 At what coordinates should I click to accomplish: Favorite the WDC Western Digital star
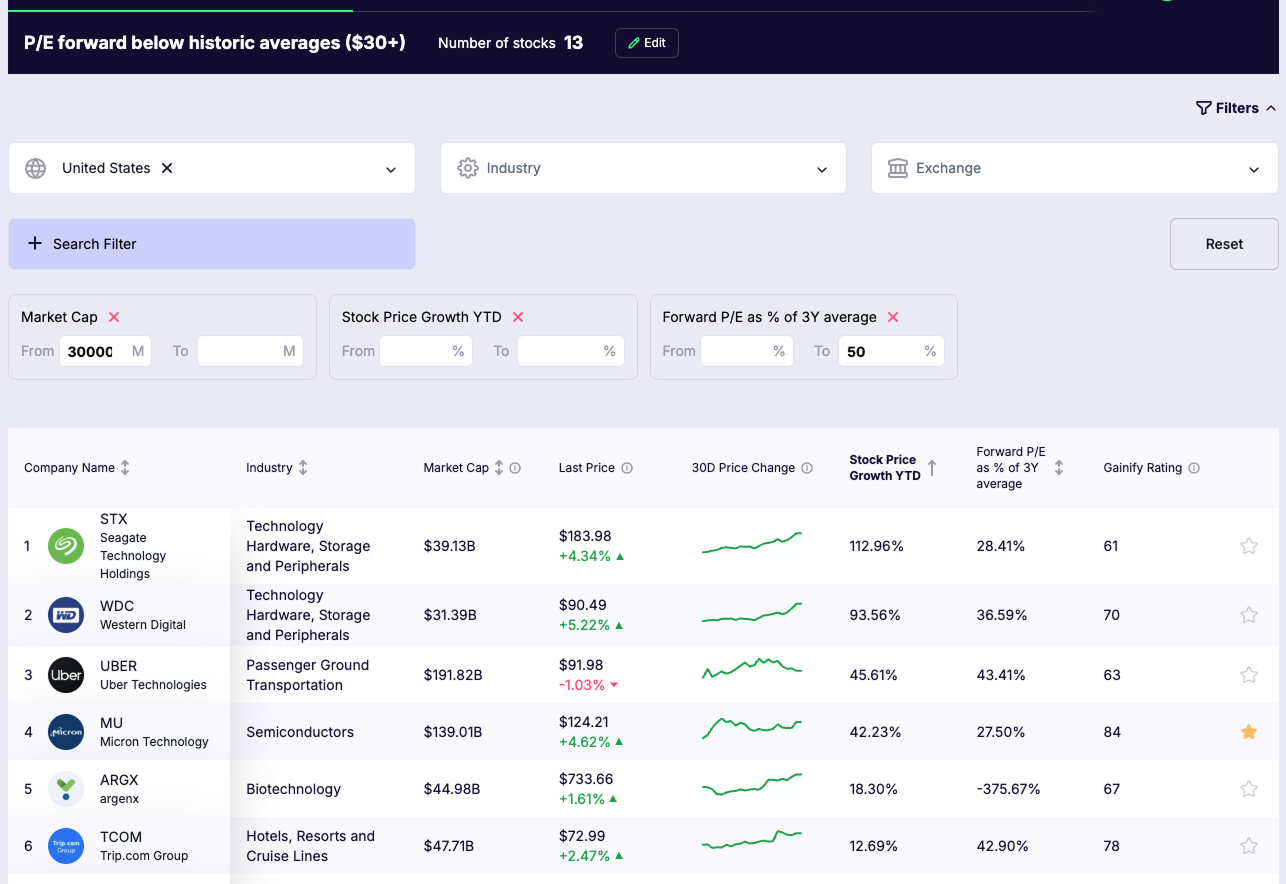coord(1249,615)
